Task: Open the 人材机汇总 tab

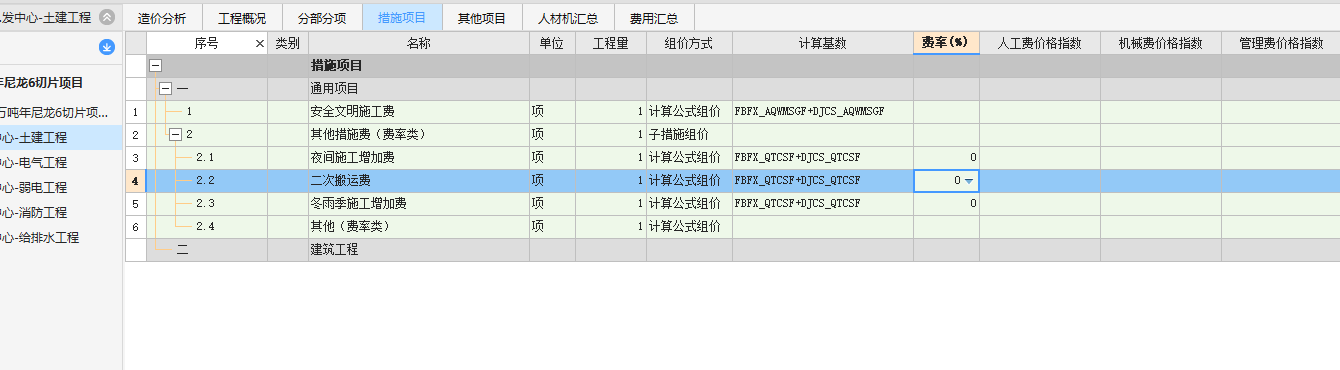Action: pyautogui.click(x=568, y=18)
